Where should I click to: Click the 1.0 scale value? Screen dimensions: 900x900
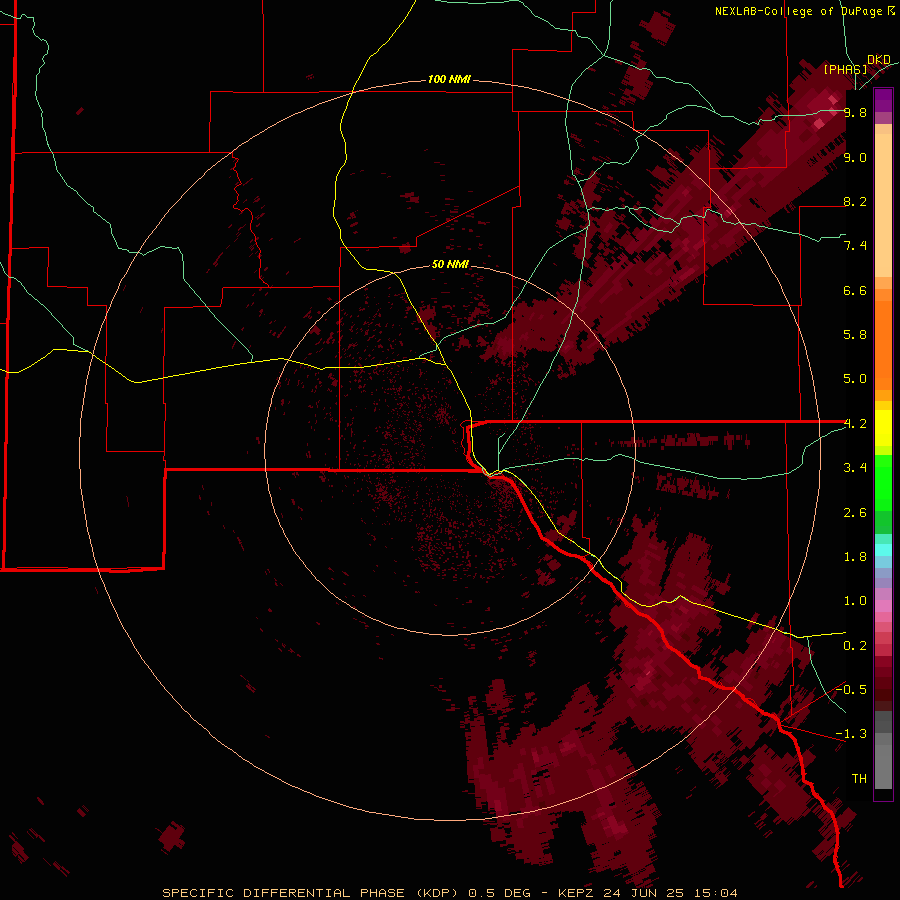[x=855, y=601]
